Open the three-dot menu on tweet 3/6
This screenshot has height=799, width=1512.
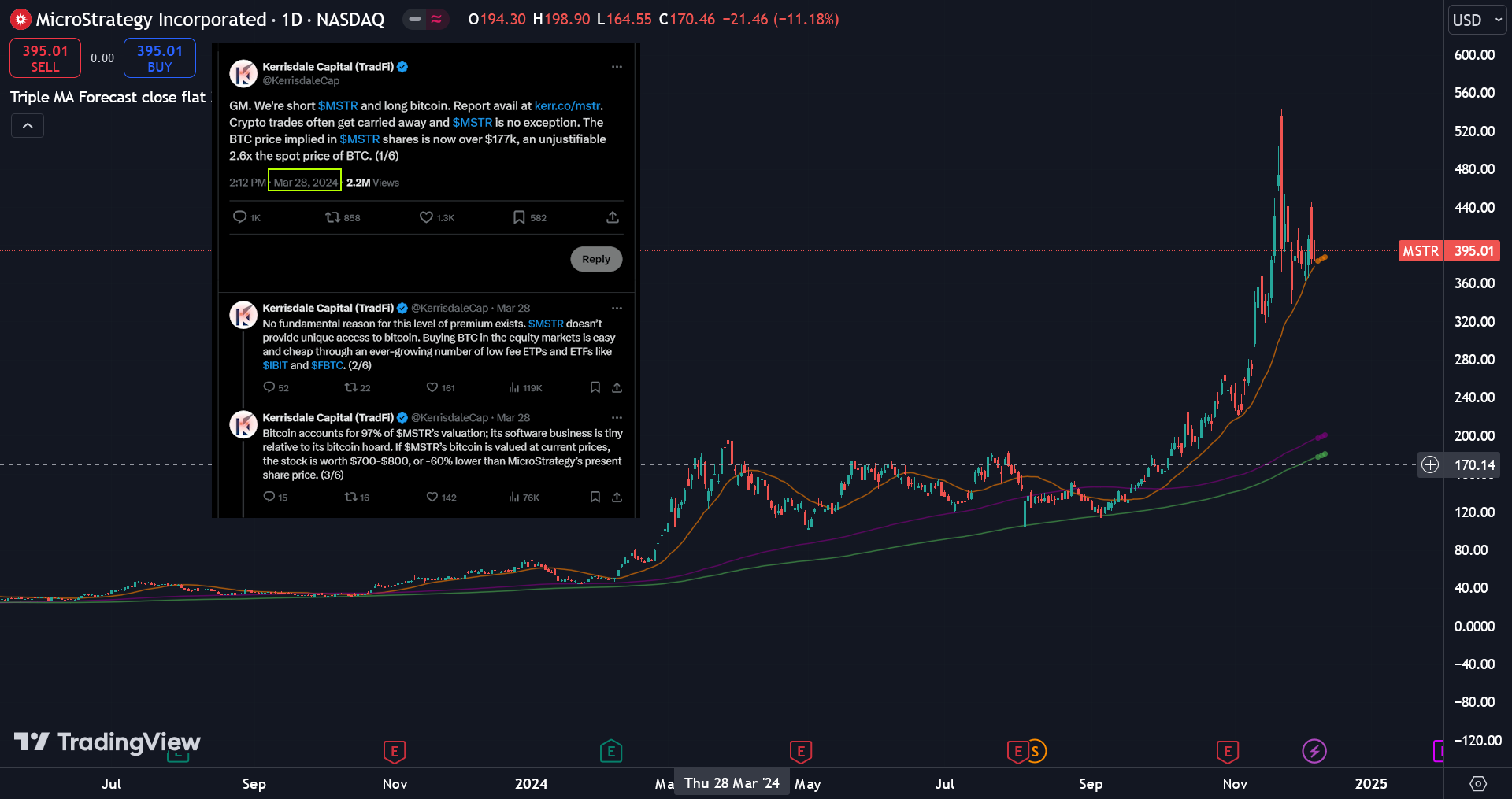point(617,417)
